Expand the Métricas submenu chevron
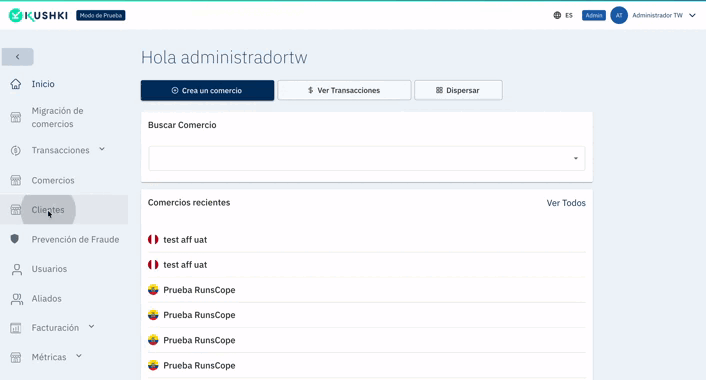The height and width of the screenshot is (380, 706). pos(79,356)
